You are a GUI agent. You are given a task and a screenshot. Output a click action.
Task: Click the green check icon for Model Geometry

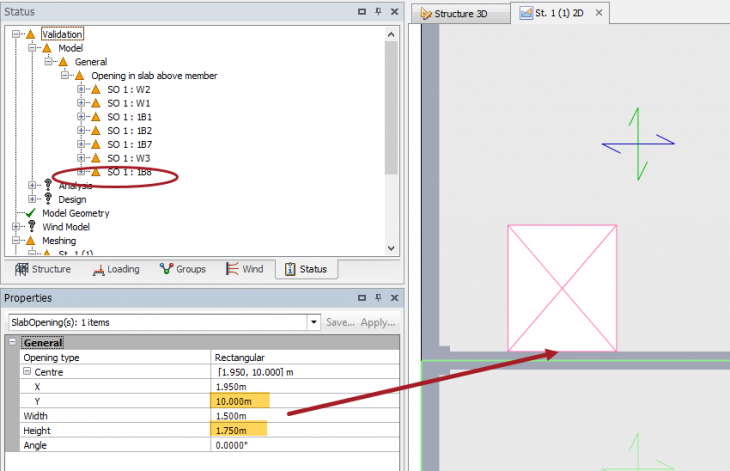click(x=31, y=213)
